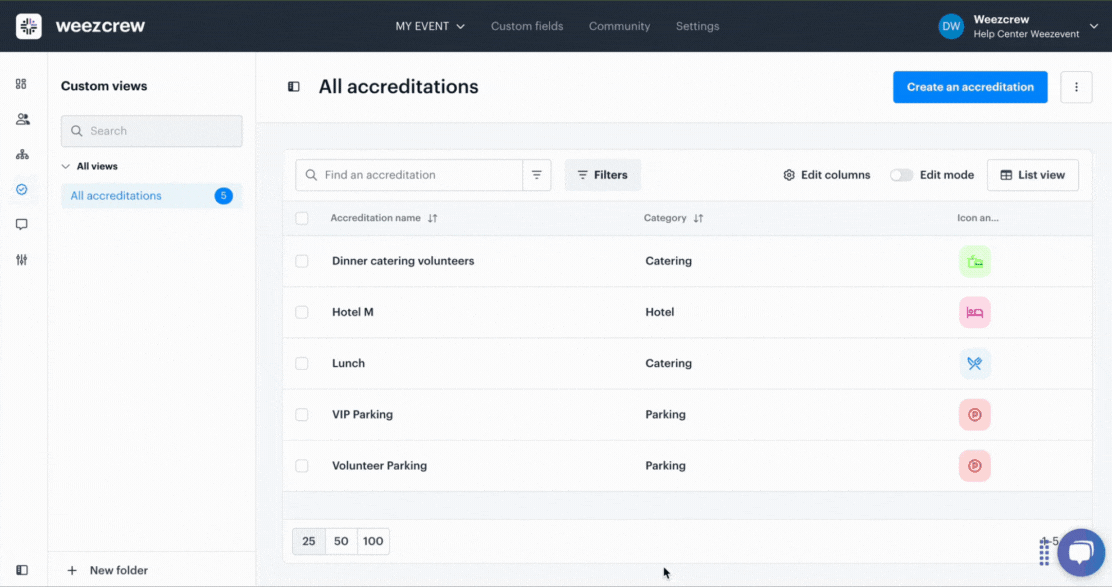
Task: Click Parking category in VIP Parking row
Action: [x=665, y=414]
